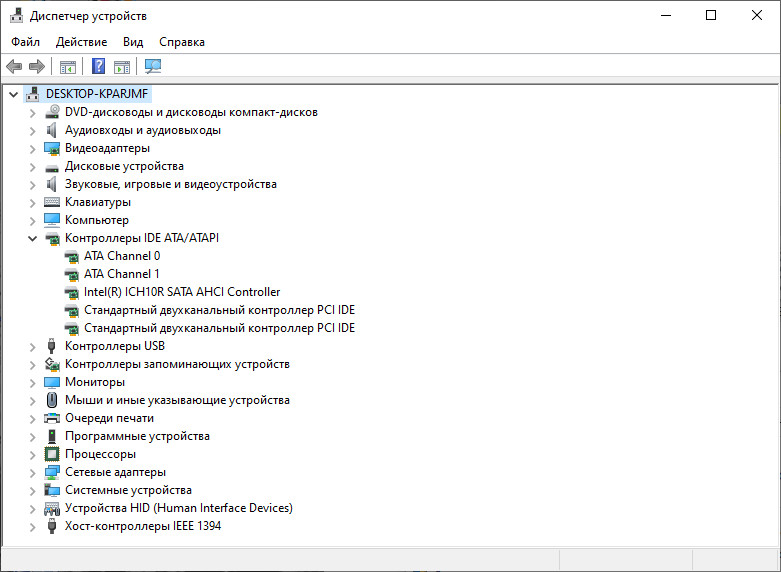Select Устройства HID (Human Interface Devices) label

(x=178, y=508)
